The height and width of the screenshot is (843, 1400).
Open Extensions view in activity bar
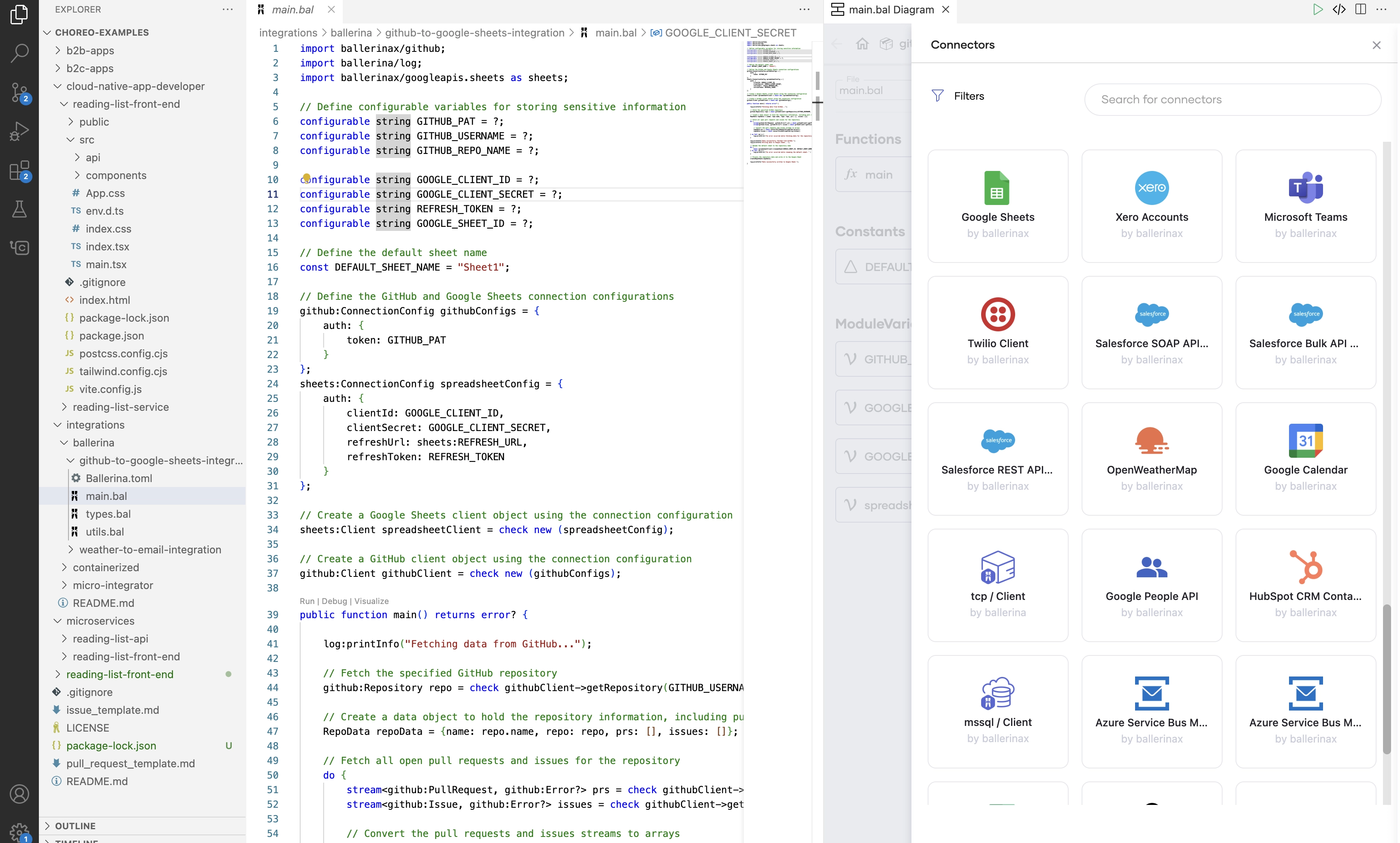coord(19,171)
